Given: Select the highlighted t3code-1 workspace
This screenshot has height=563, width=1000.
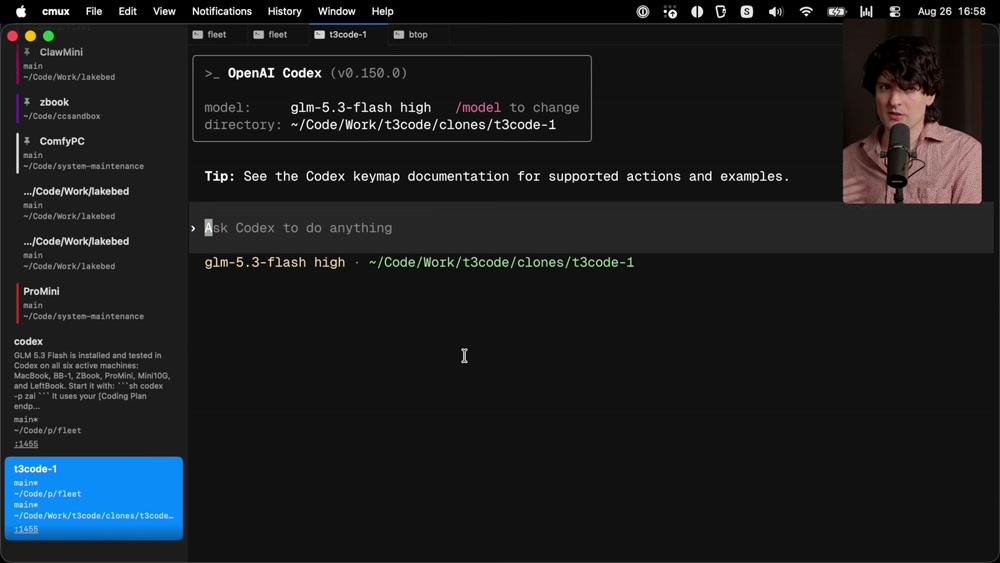Looking at the screenshot, I should coord(94,498).
